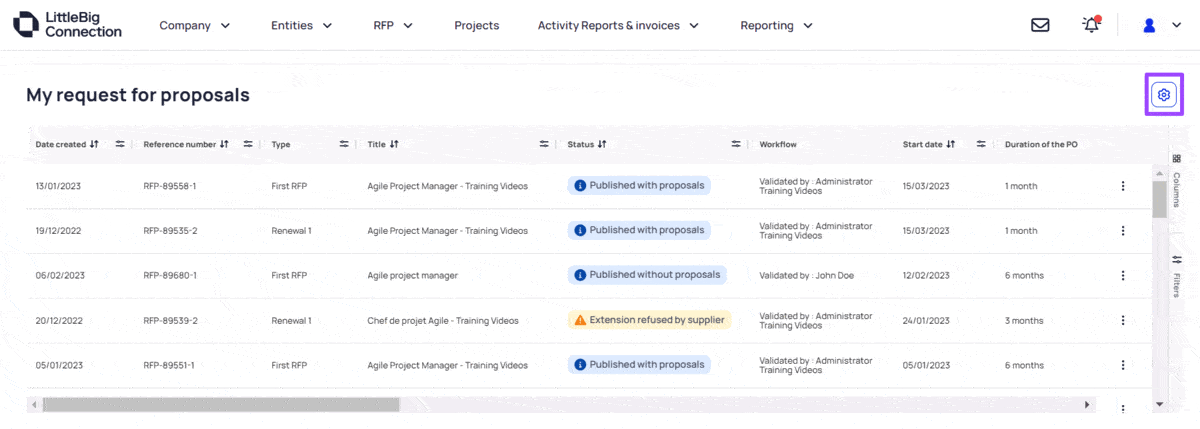The width and height of the screenshot is (1200, 429).
Task: Expand the Company menu
Action: click(195, 25)
